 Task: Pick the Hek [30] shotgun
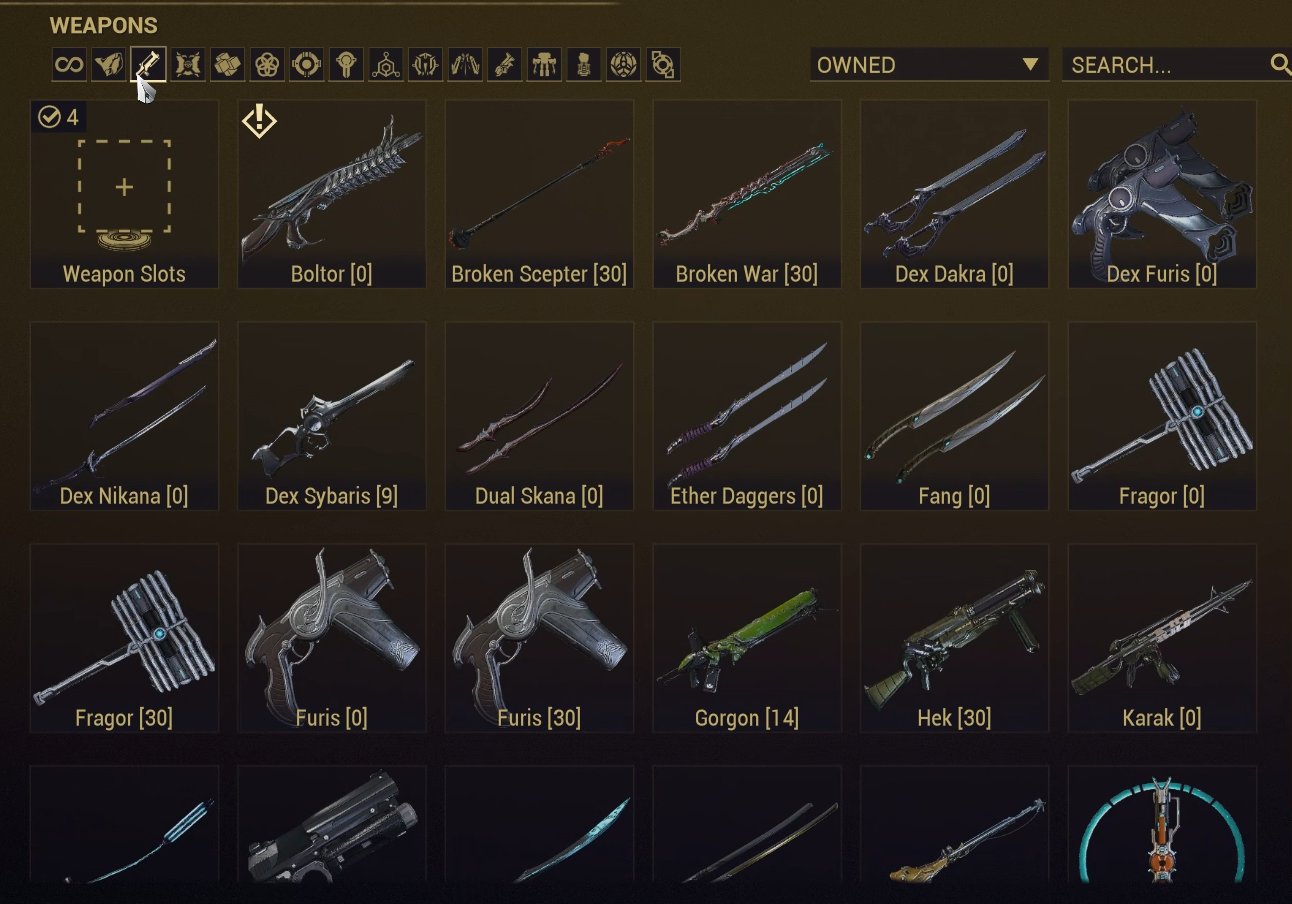coord(954,638)
